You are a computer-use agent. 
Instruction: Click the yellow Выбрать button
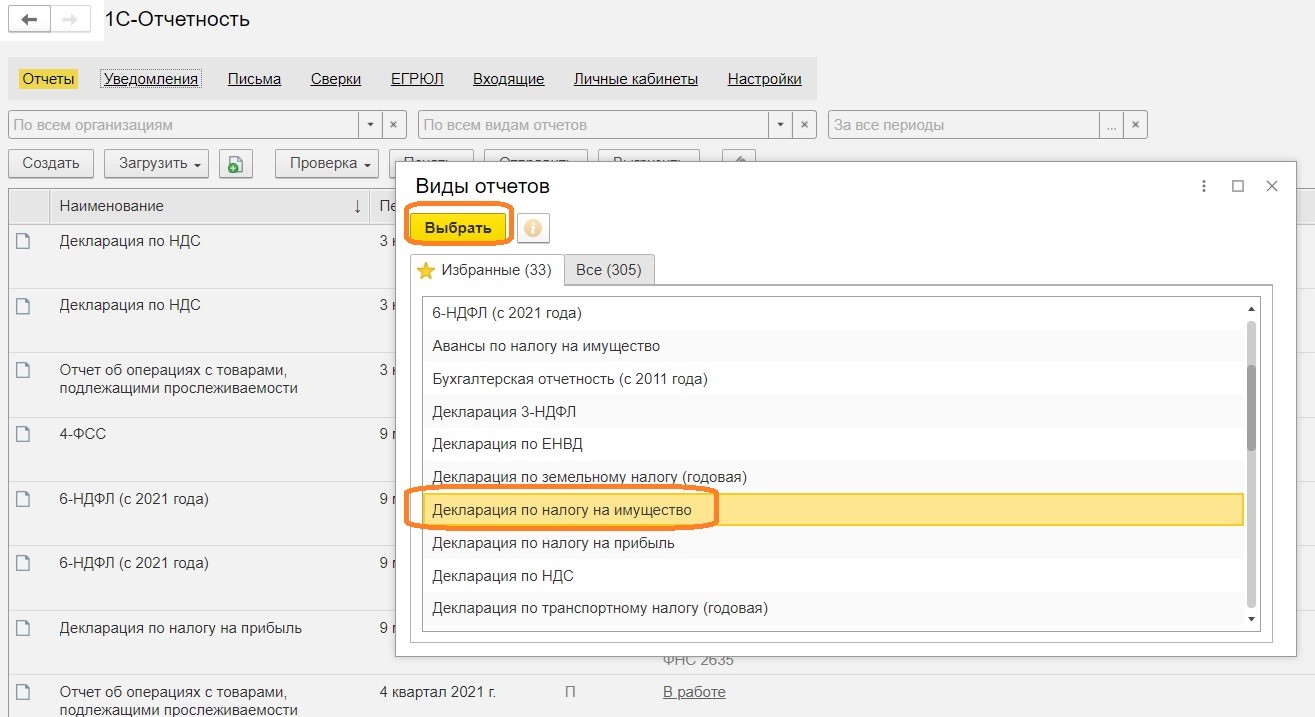coord(458,227)
